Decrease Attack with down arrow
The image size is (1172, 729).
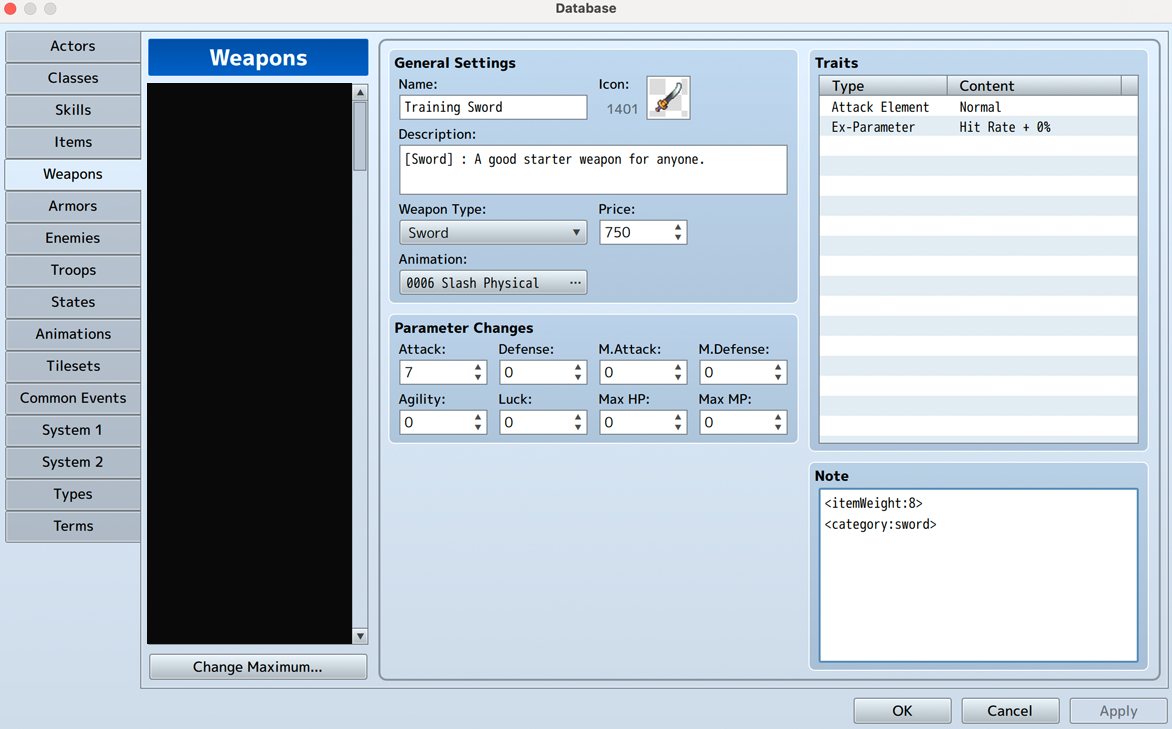(478, 378)
